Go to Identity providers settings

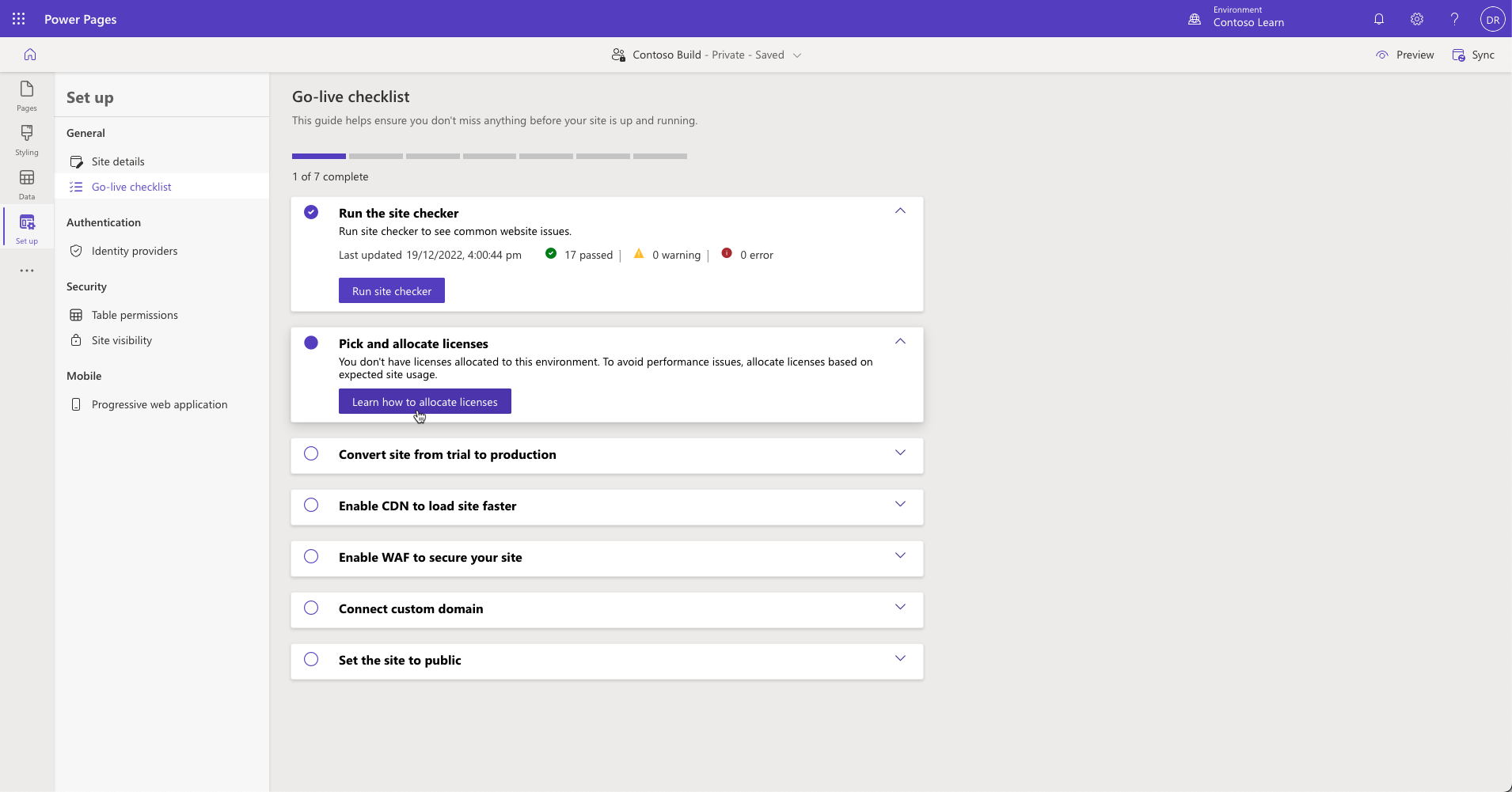click(x=135, y=250)
